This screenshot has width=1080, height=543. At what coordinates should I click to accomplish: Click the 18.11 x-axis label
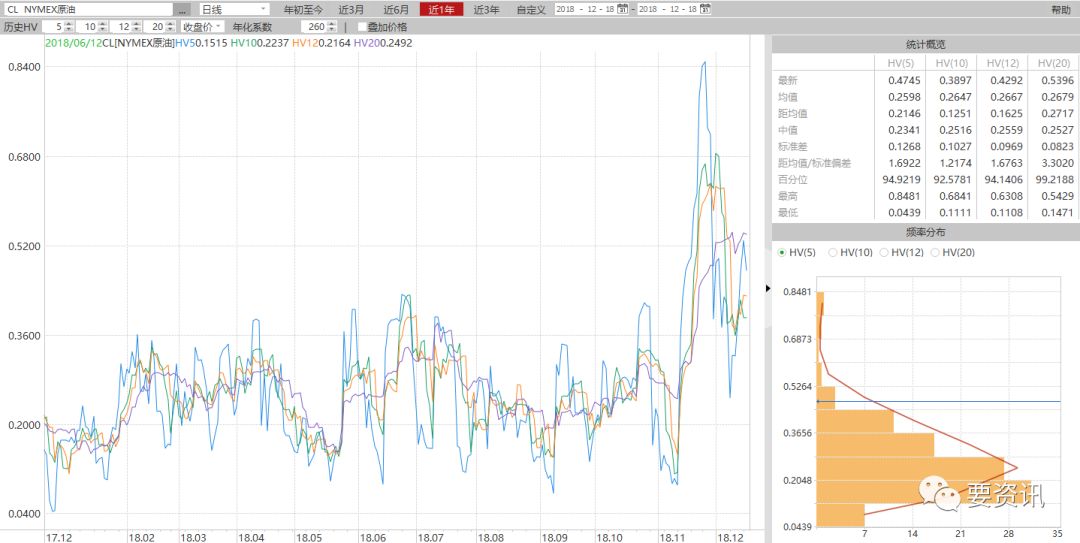click(x=672, y=537)
